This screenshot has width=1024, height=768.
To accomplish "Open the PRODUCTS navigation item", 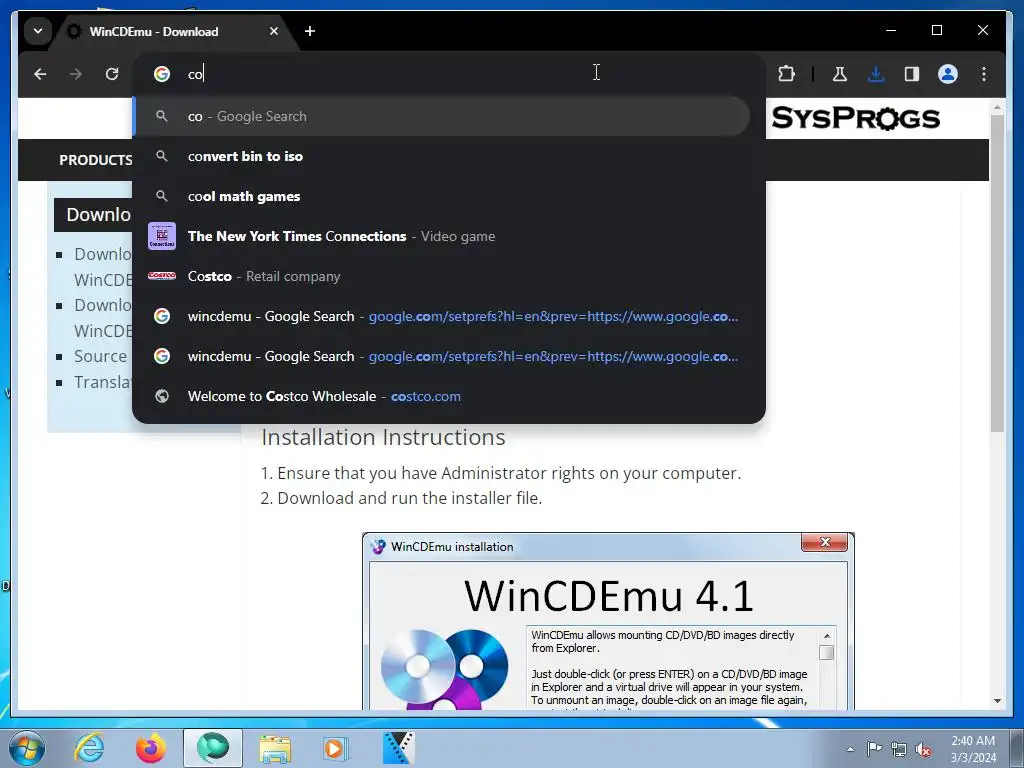I will pyautogui.click(x=95, y=160).
